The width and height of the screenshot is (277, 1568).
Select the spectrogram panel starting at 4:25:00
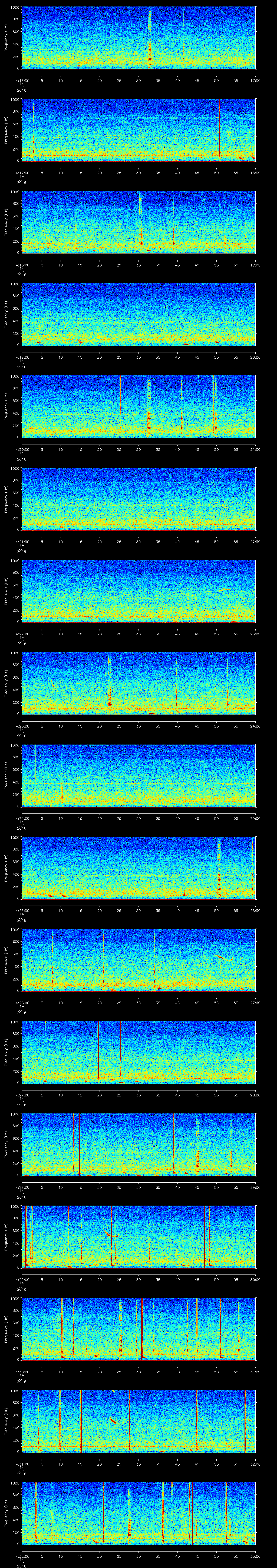[x=139, y=868]
